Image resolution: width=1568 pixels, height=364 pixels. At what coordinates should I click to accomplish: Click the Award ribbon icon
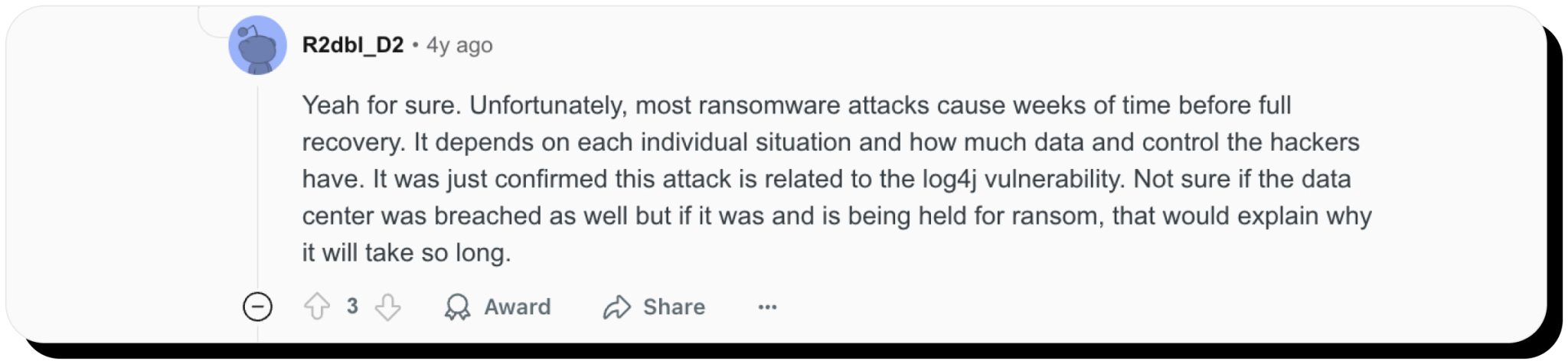click(457, 307)
